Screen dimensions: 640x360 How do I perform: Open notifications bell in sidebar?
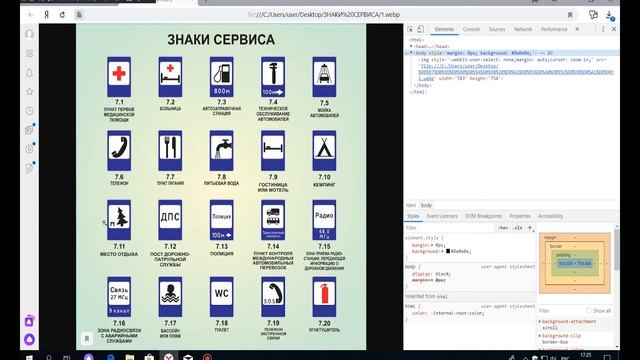[29, 73]
